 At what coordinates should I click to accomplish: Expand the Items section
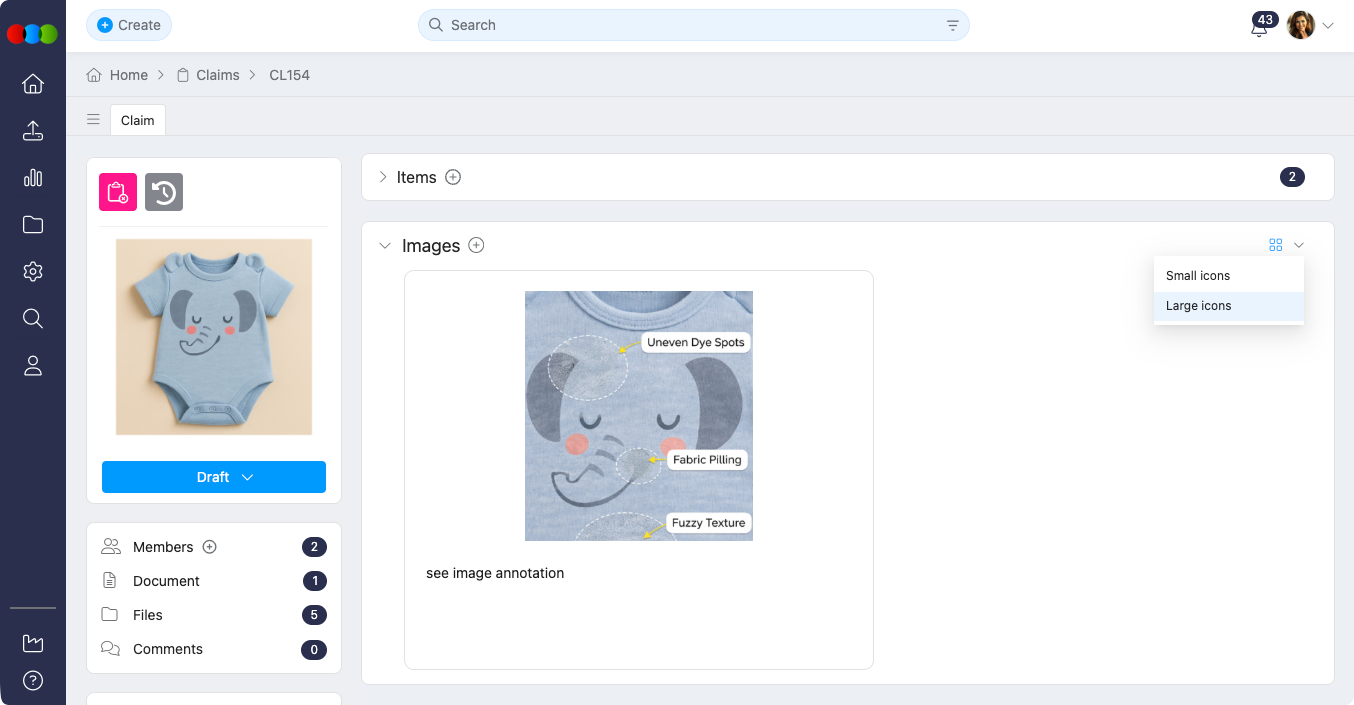383,177
